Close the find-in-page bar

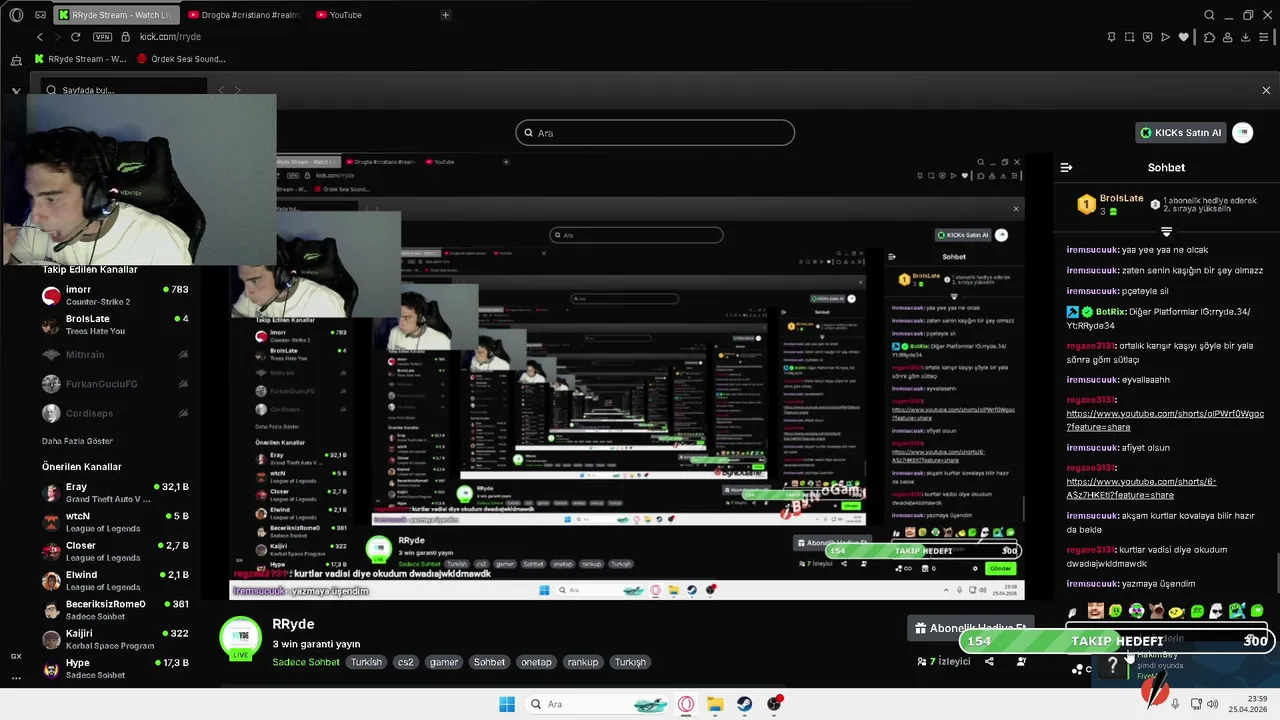[x=1266, y=90]
